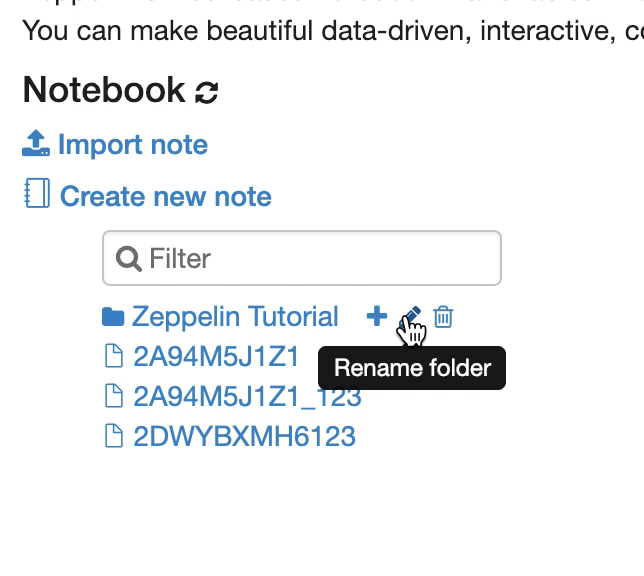
Task: Refresh the Notebook list via reload icon
Action: click(x=206, y=92)
